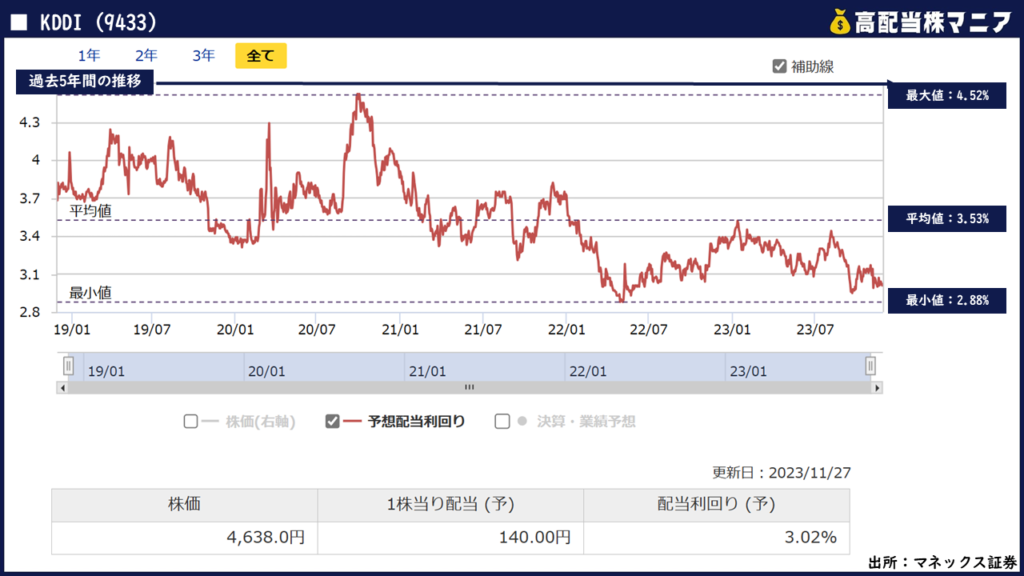This screenshot has height=576, width=1024.
Task: Click the 21/01 marker in the navigator
Action: (427, 372)
